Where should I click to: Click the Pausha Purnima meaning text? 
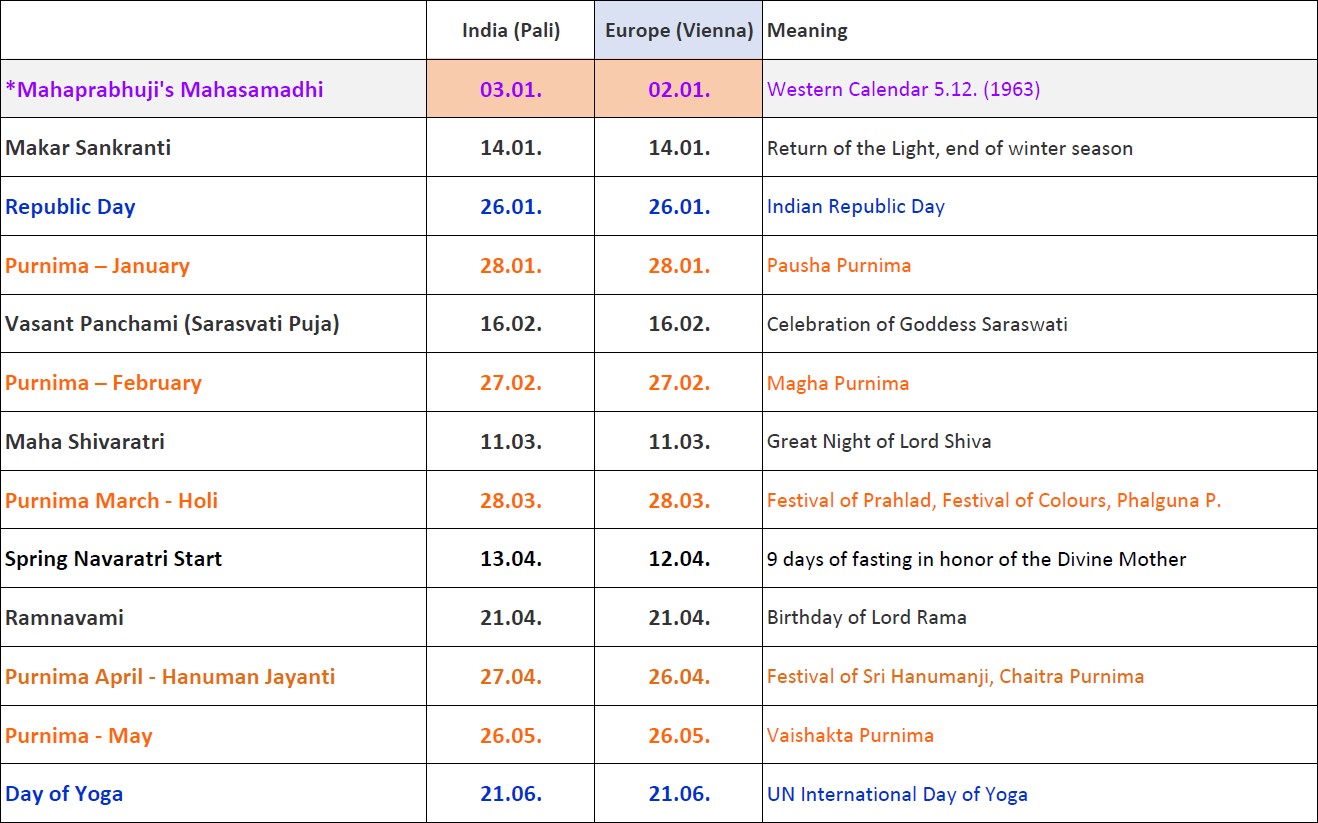838,266
